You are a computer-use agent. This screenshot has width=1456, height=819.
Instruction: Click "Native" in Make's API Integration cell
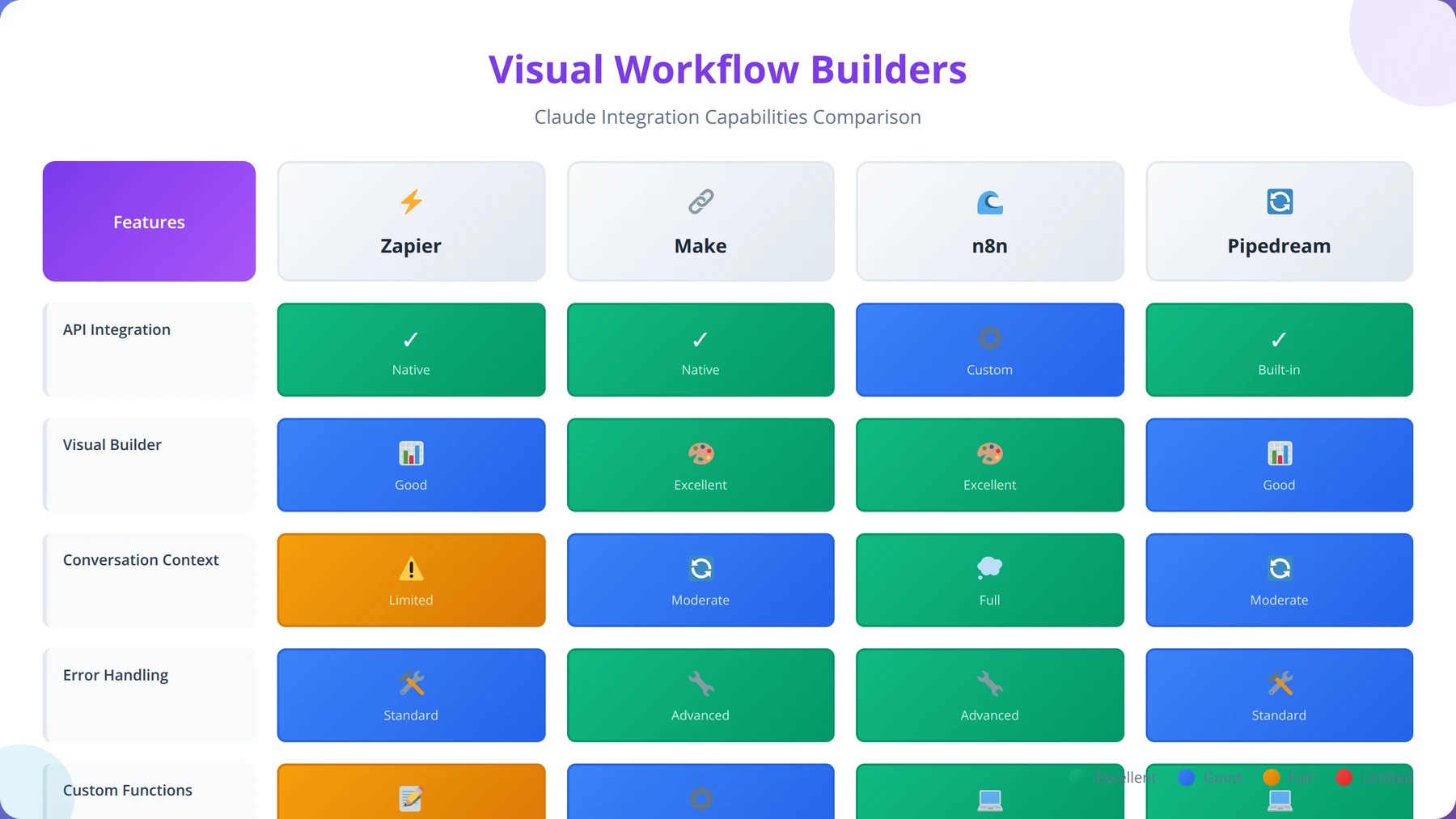coord(700,370)
